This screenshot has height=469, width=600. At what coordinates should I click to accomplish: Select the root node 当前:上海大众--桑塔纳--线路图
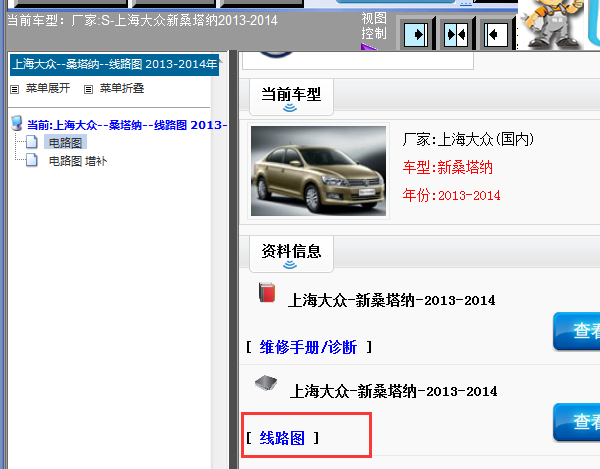[127, 125]
